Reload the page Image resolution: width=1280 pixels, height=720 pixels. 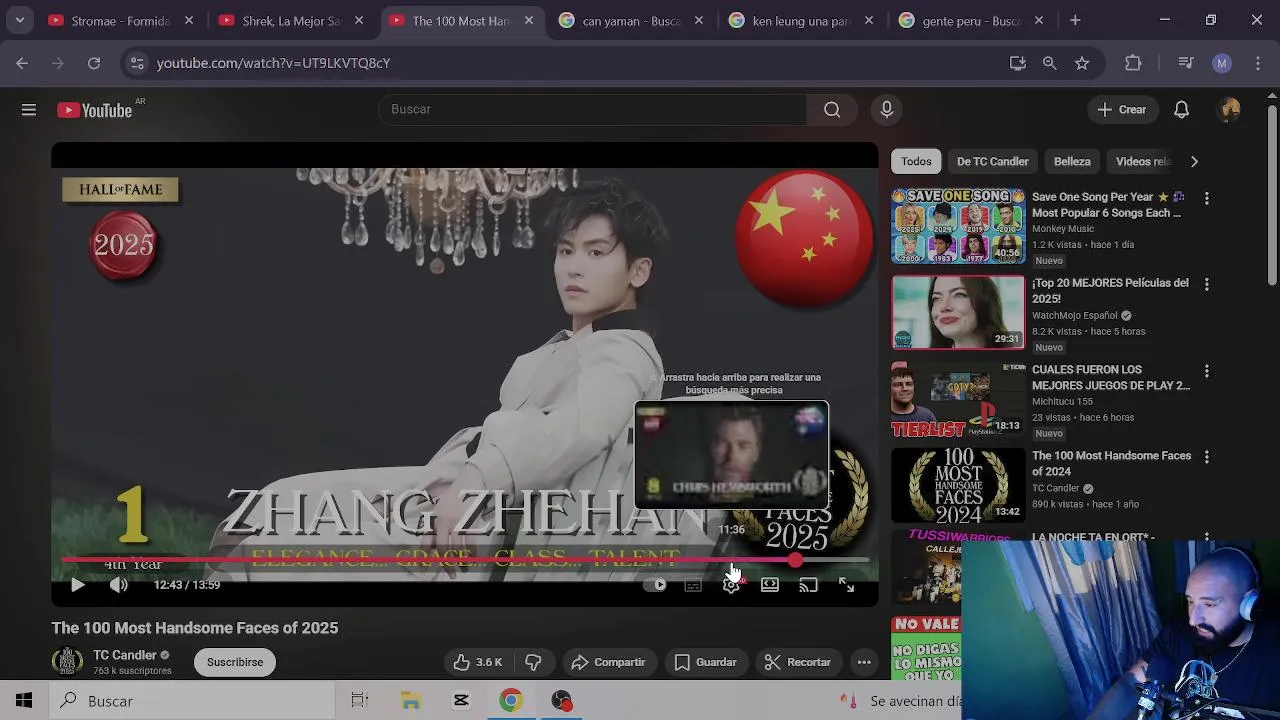(x=94, y=63)
